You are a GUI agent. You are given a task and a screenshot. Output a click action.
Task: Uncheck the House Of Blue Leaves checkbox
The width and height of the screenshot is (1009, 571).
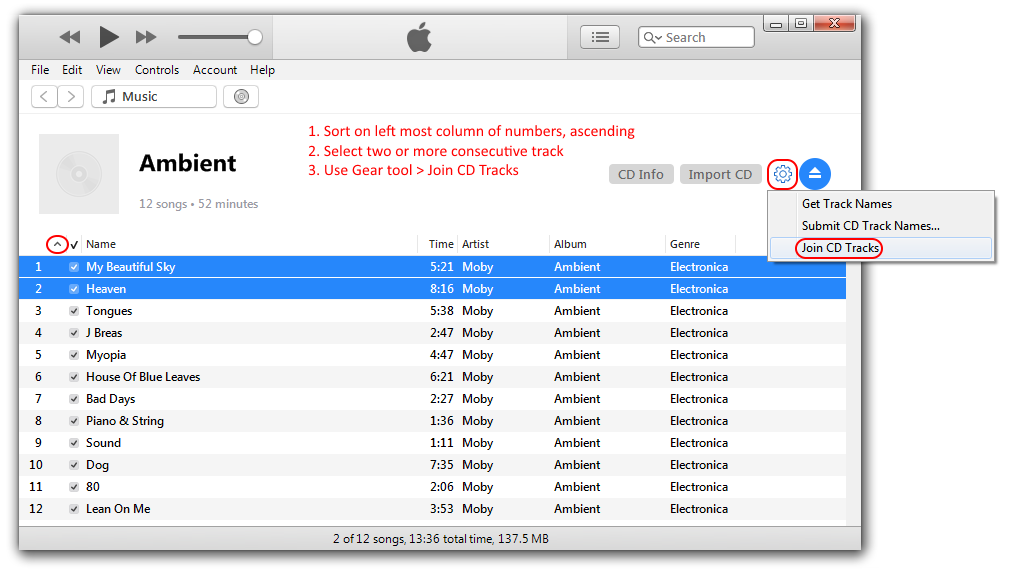pos(74,377)
